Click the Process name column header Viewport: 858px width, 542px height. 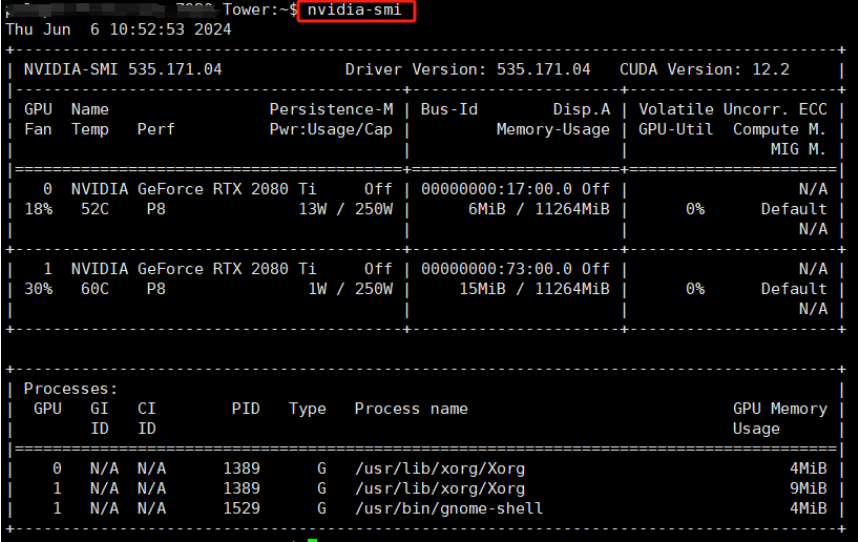pos(411,409)
